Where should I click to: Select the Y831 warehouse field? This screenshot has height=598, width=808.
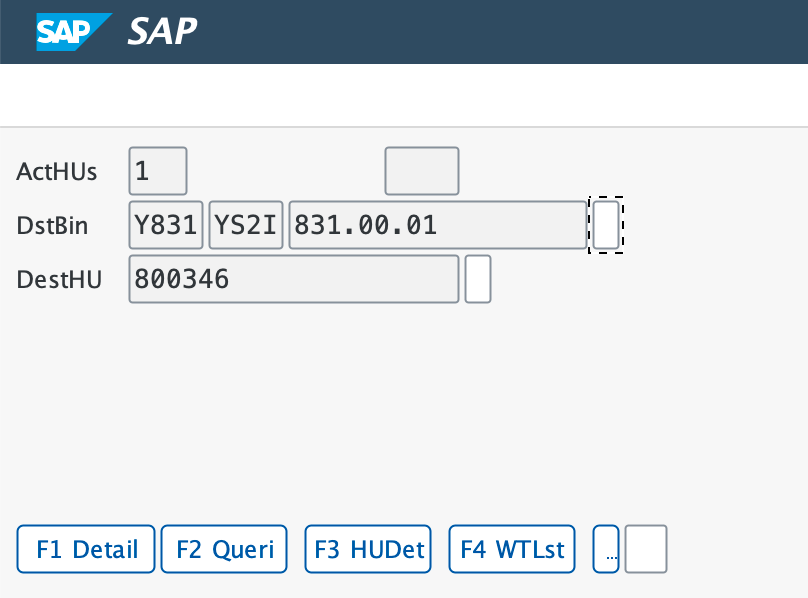click(167, 225)
